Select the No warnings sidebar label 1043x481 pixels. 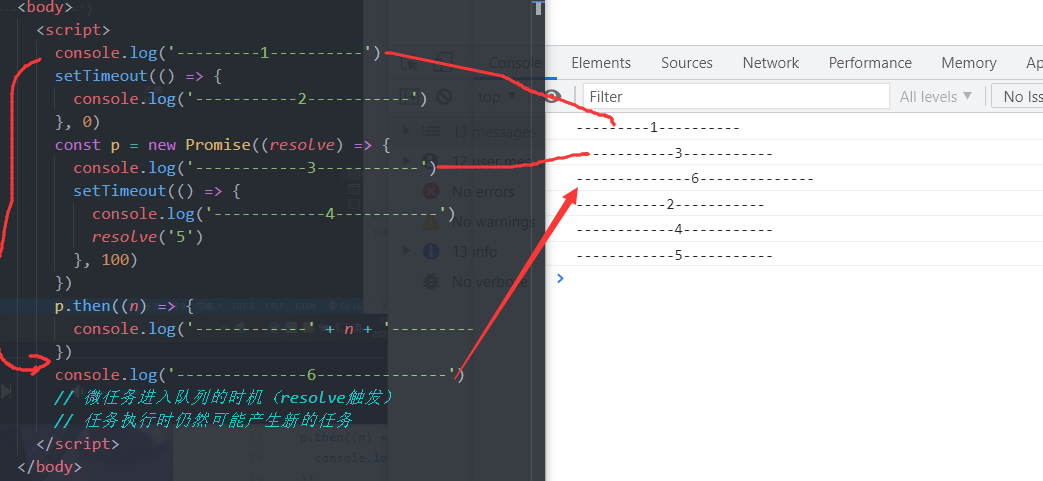point(493,222)
